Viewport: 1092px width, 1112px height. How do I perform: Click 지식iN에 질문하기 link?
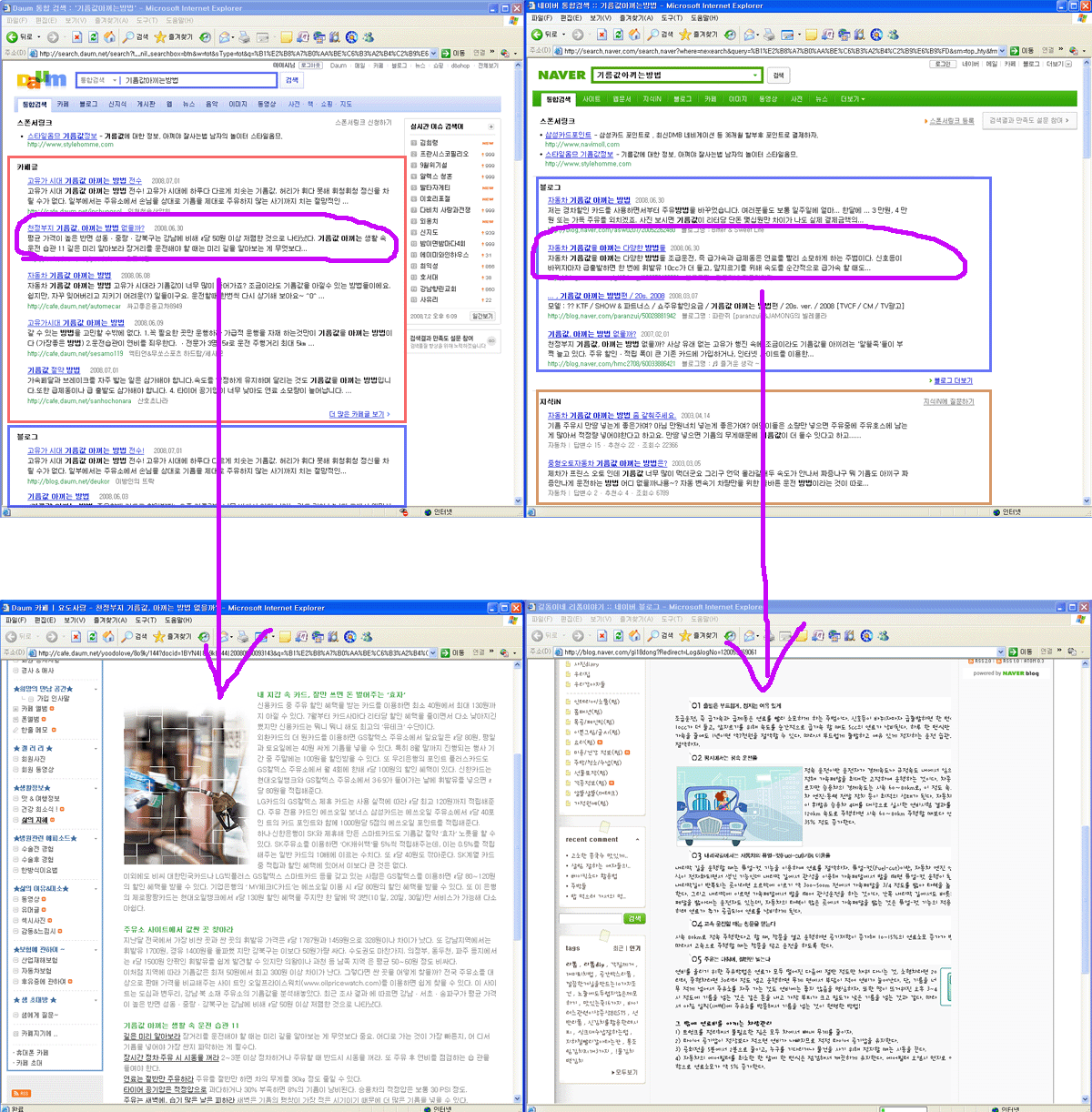948,401
